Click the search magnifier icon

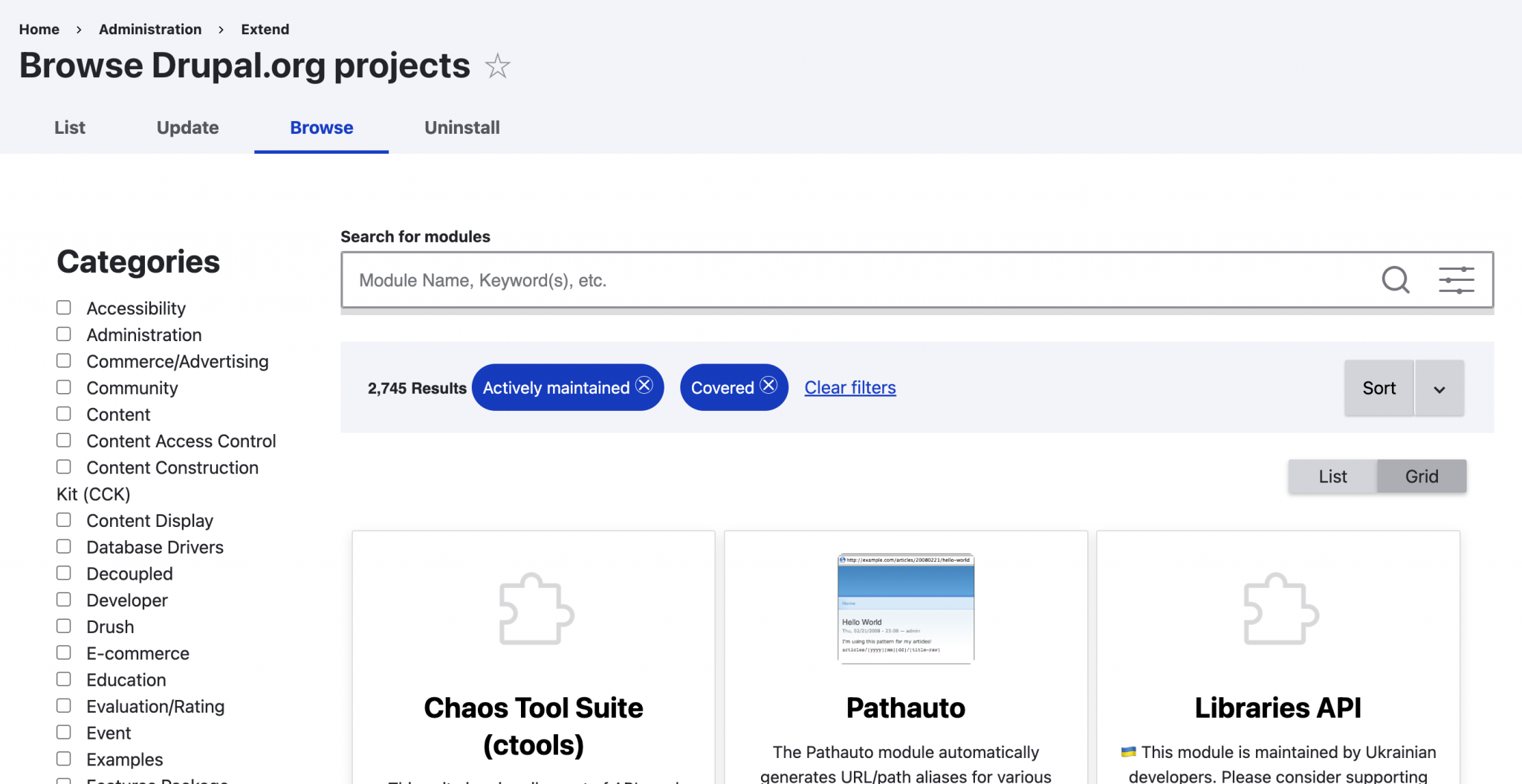(1396, 280)
